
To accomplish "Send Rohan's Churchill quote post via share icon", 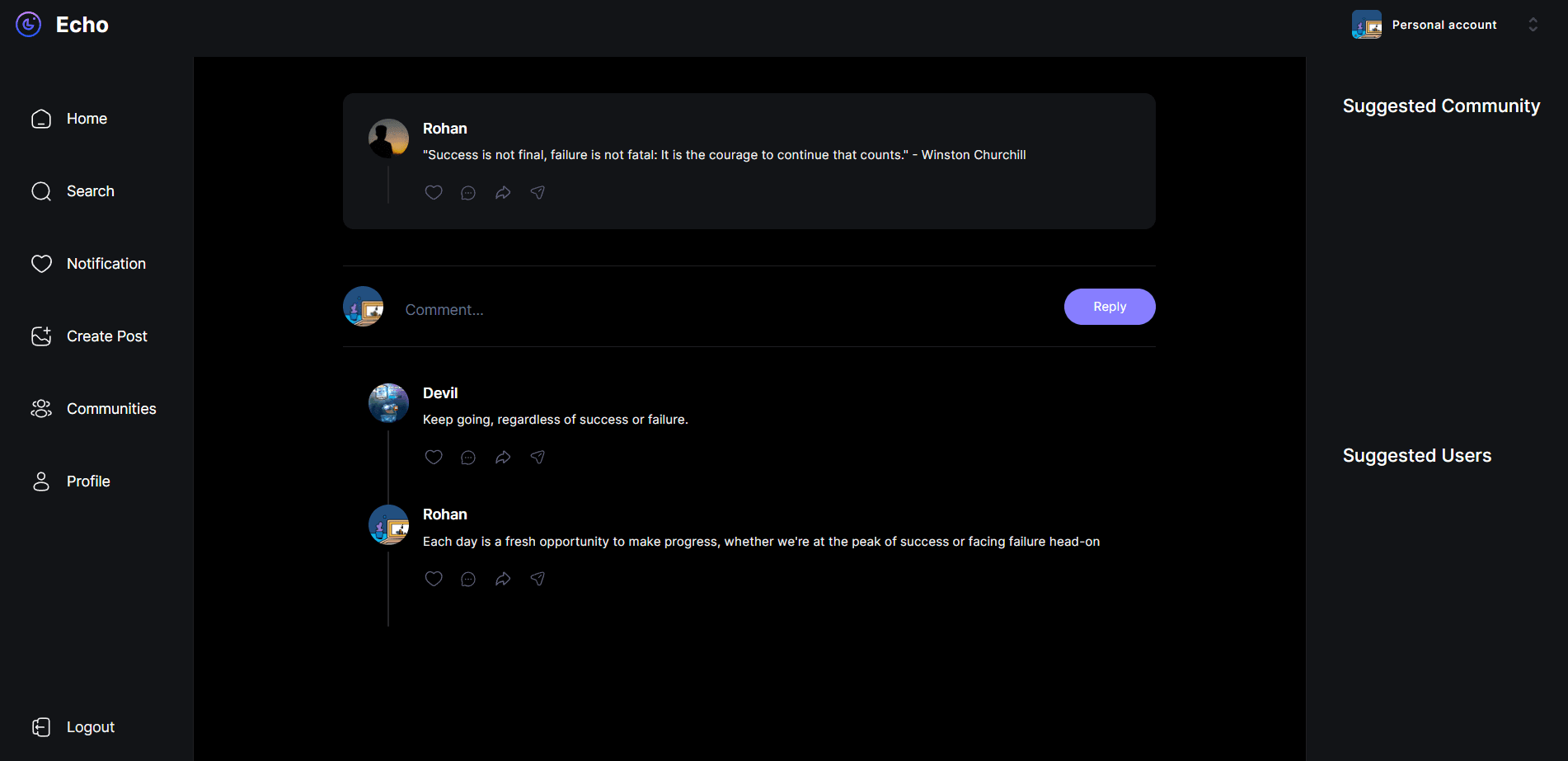I will (538, 192).
